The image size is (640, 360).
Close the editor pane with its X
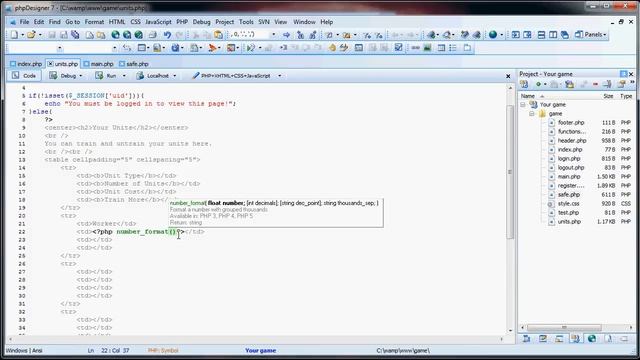coord(508,76)
